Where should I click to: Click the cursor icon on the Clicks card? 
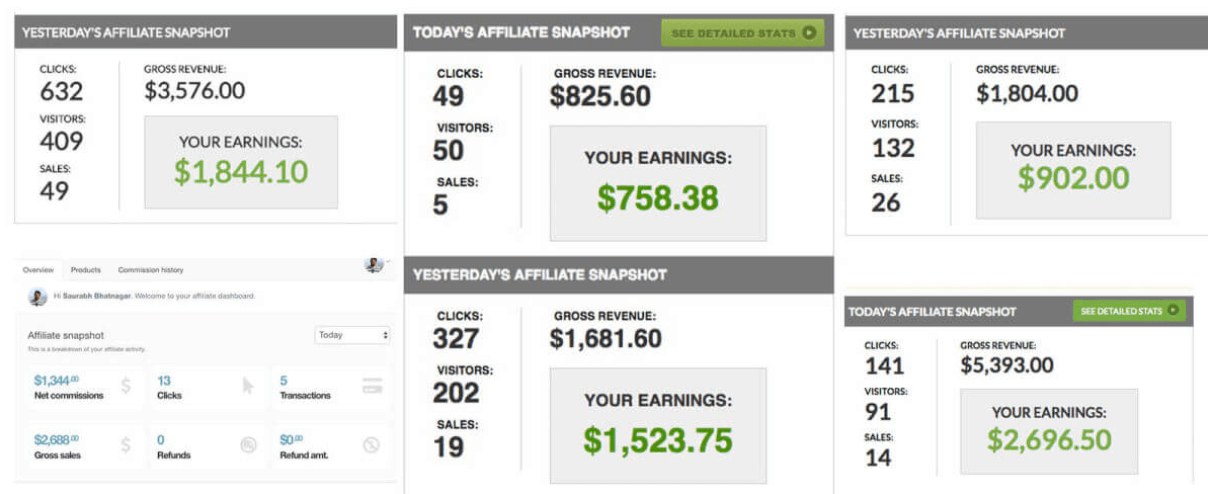(x=248, y=386)
